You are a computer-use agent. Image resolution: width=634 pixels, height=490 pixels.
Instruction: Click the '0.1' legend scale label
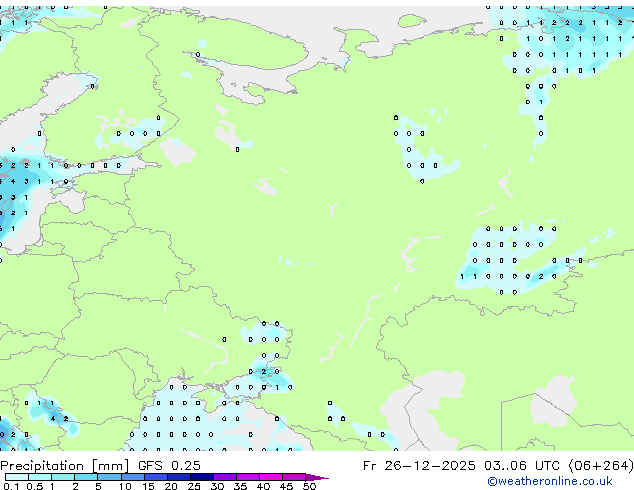pos(11,486)
